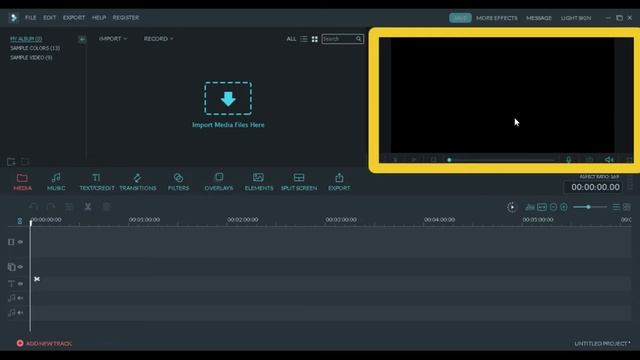The image size is (640, 360).
Task: Open the IMPORT dropdown
Action: [x=113, y=39]
